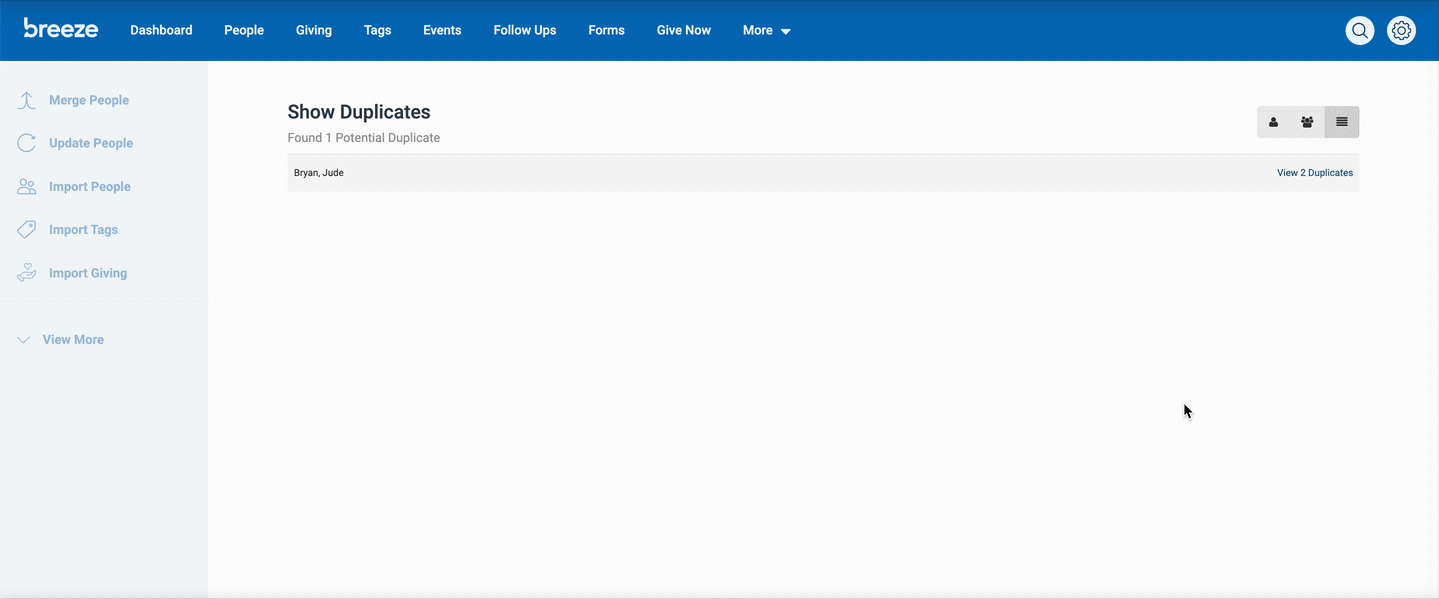Click the Import Tags tag icon
1439x599 pixels.
(x=27, y=230)
